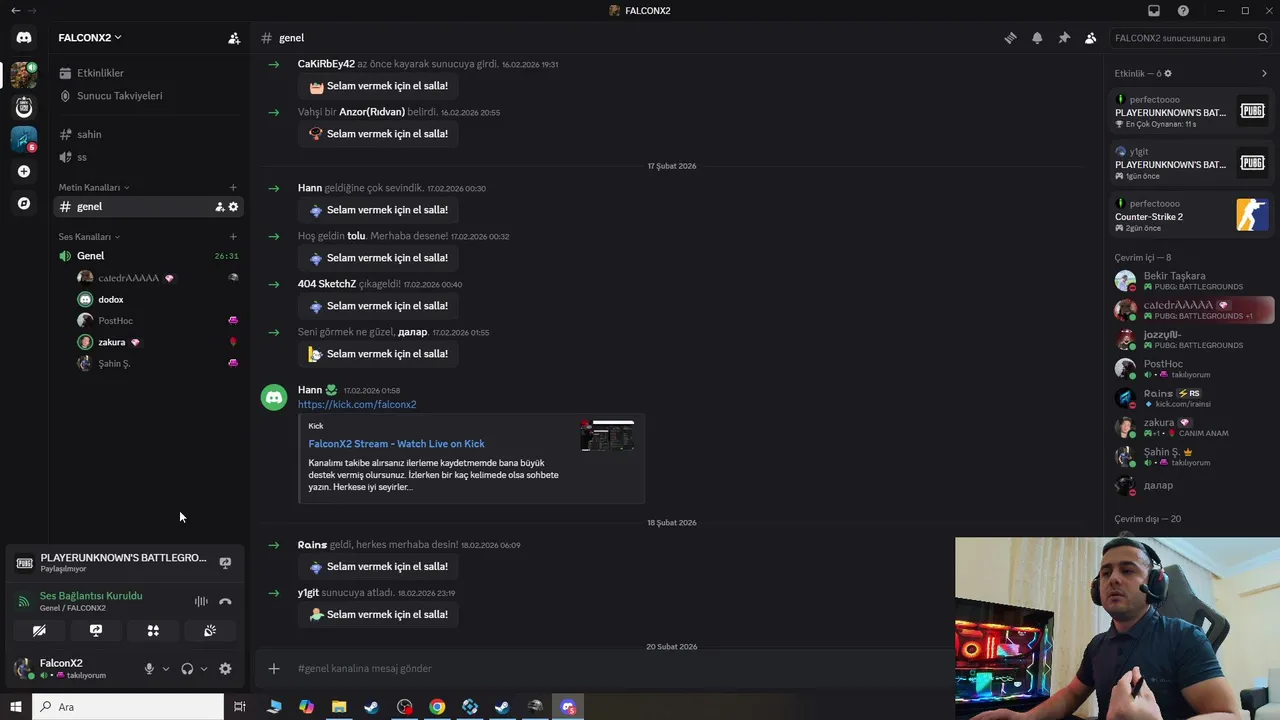Wave to Anzor(Rıdvan) with Selam button
This screenshot has height=720, width=1280.
tap(378, 134)
